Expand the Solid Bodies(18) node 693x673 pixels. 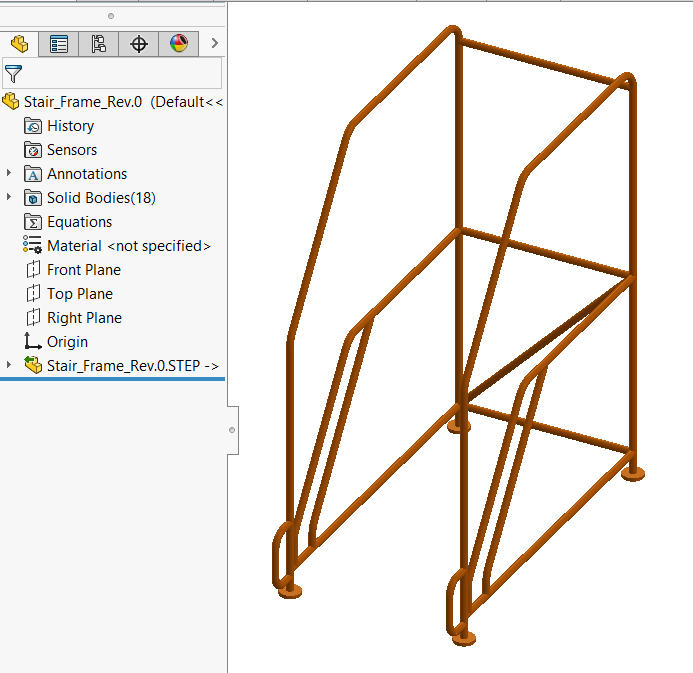[x=9, y=197]
